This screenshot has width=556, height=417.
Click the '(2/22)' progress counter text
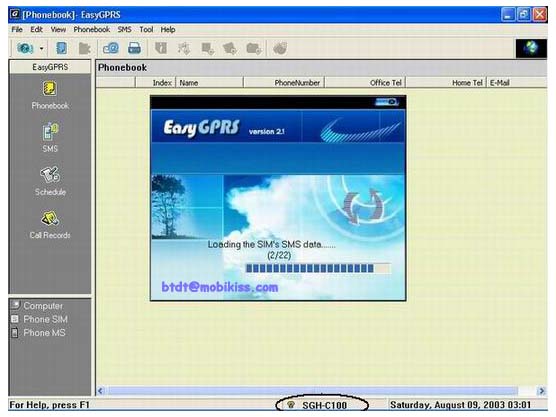pyautogui.click(x=279, y=255)
